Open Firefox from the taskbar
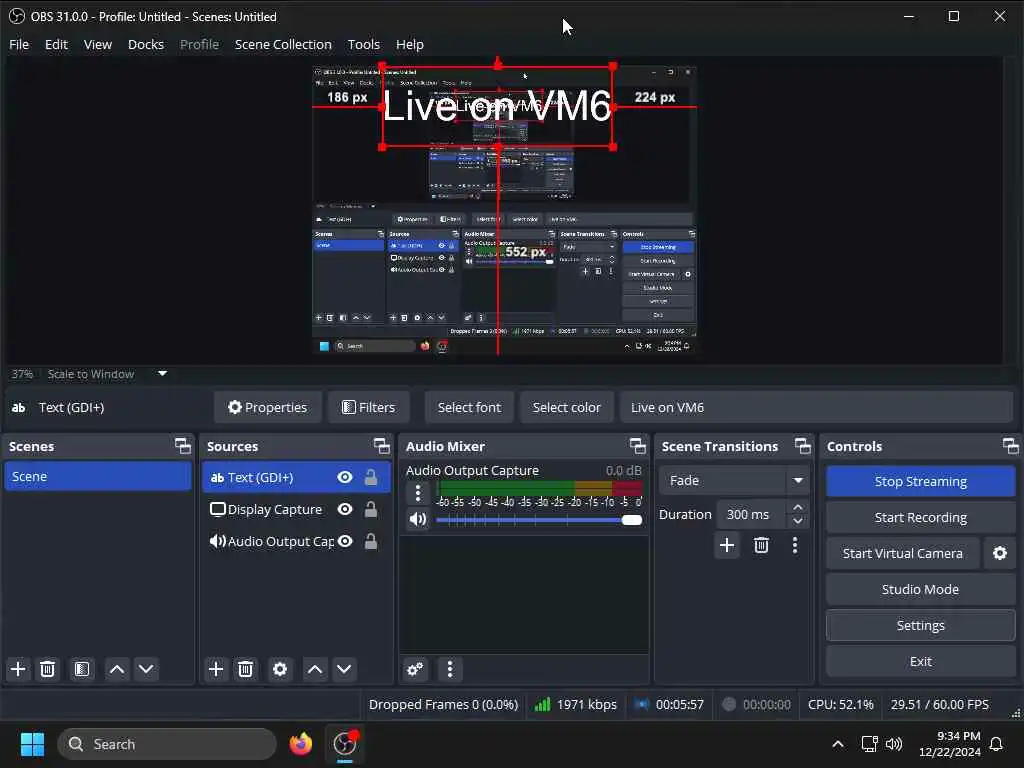1024x768 pixels. pyautogui.click(x=301, y=744)
